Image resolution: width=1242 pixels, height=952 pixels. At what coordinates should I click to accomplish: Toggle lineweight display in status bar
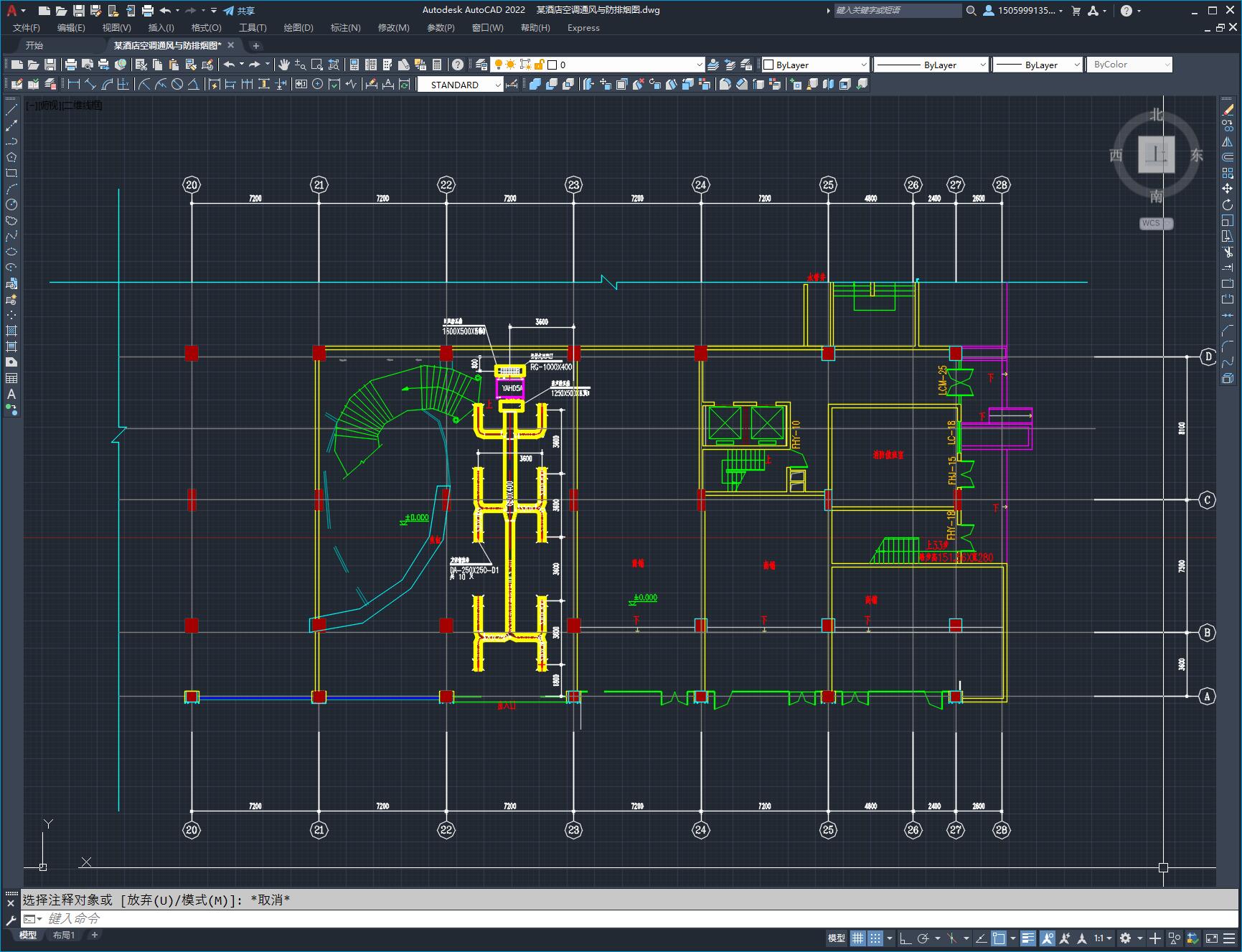coord(1028,938)
